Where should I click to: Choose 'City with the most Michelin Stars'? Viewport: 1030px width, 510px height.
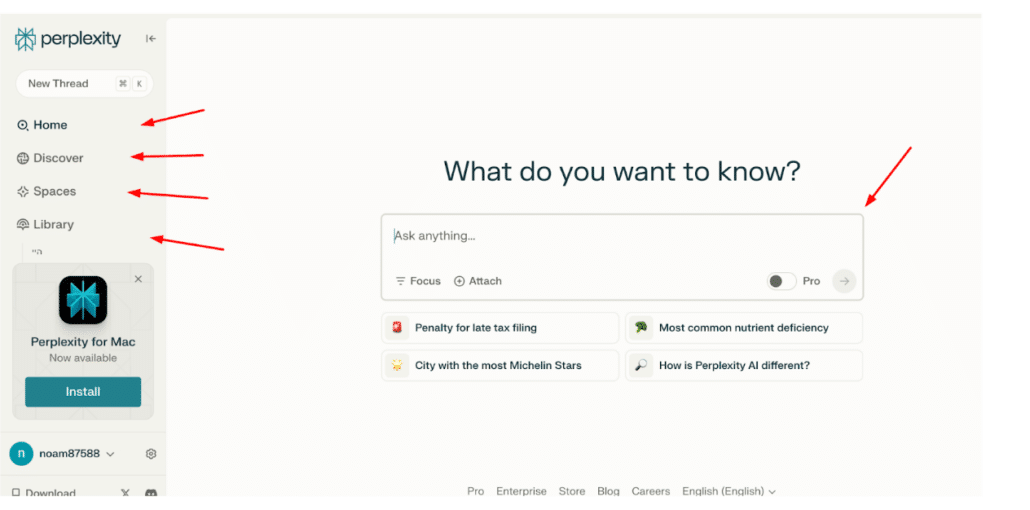pos(500,365)
